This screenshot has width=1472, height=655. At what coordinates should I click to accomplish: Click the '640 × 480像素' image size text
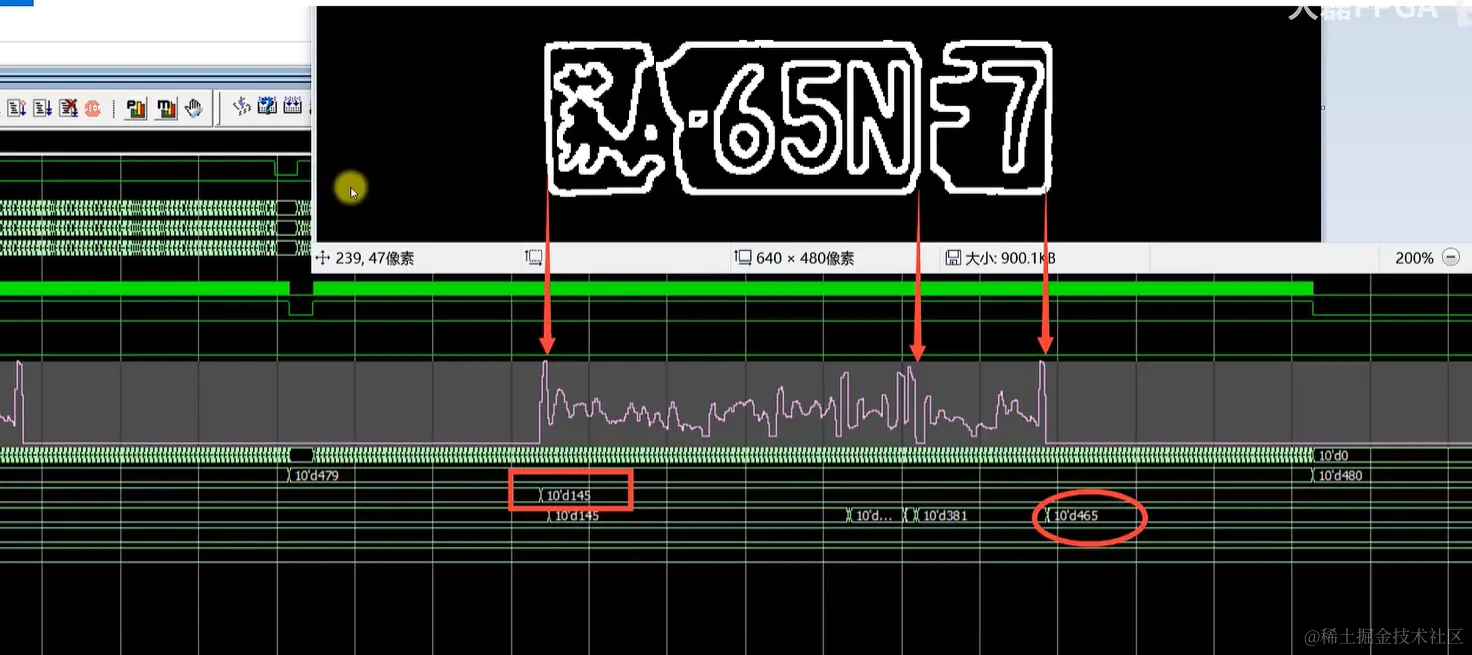pyautogui.click(x=805, y=258)
